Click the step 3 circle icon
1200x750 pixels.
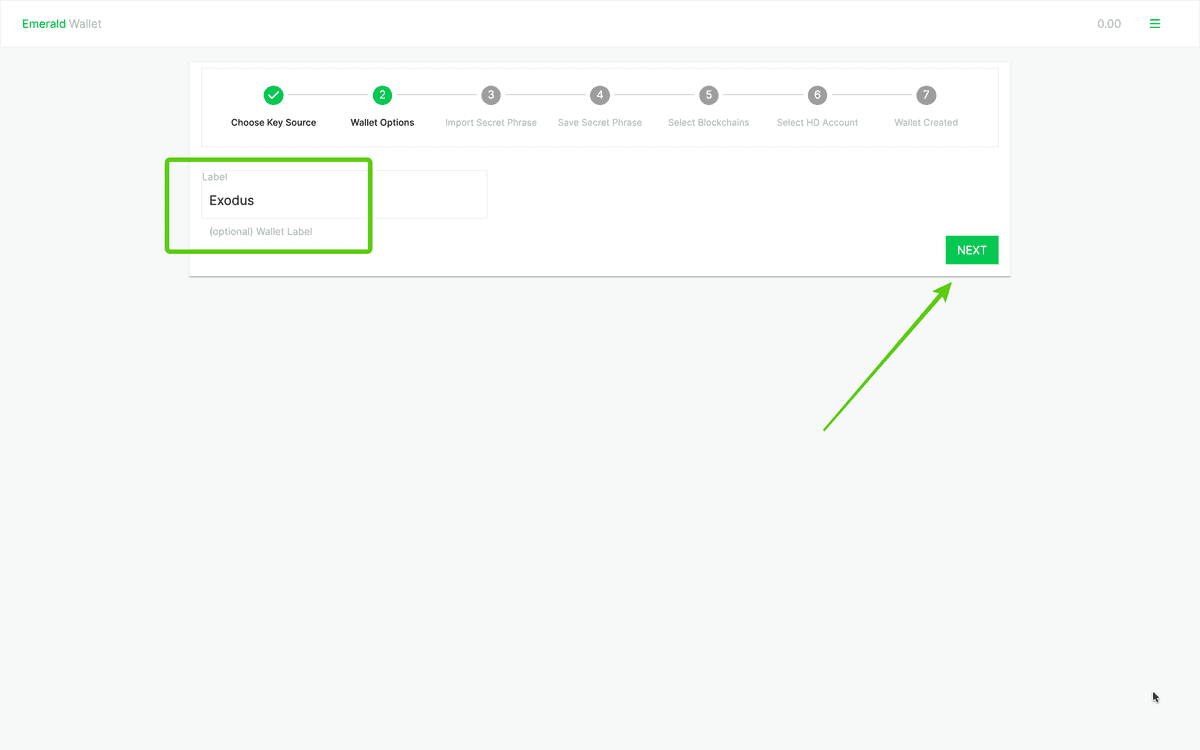pos(491,95)
